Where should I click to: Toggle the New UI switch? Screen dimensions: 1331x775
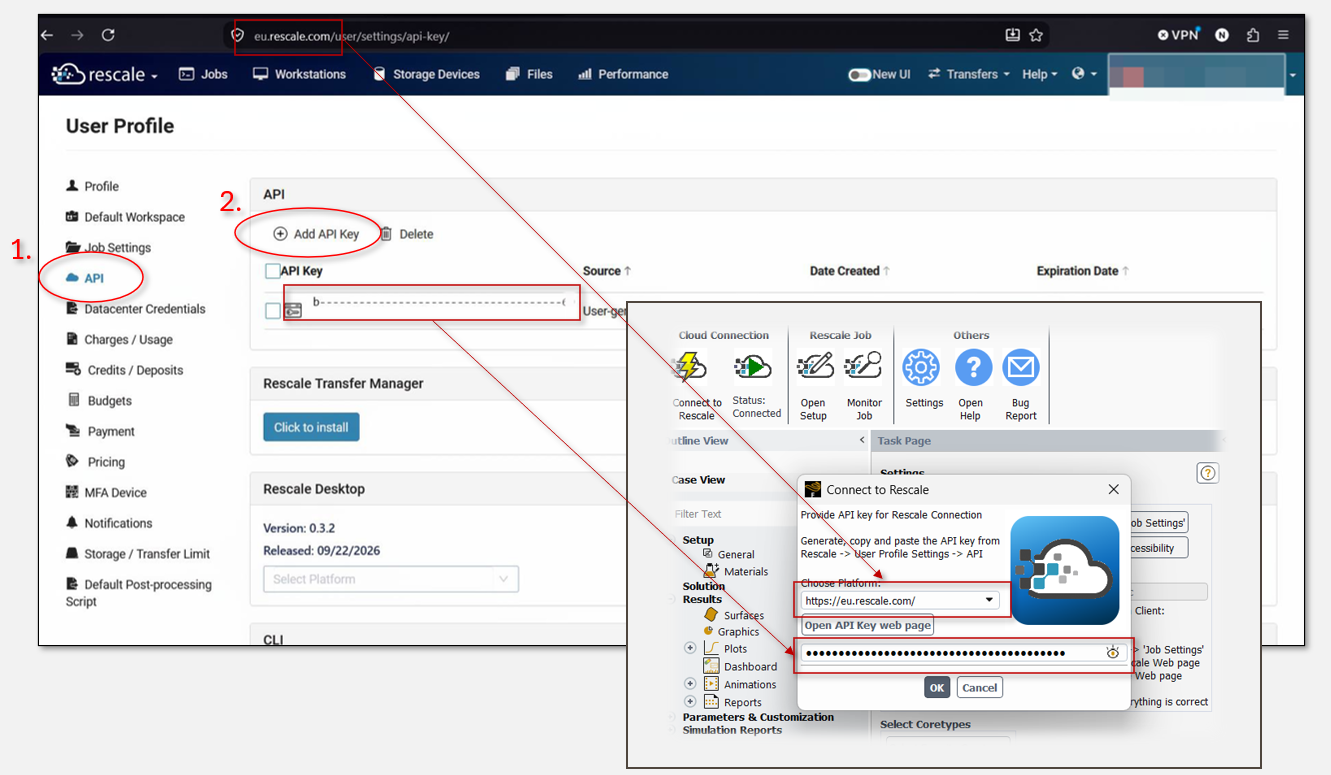tap(859, 75)
